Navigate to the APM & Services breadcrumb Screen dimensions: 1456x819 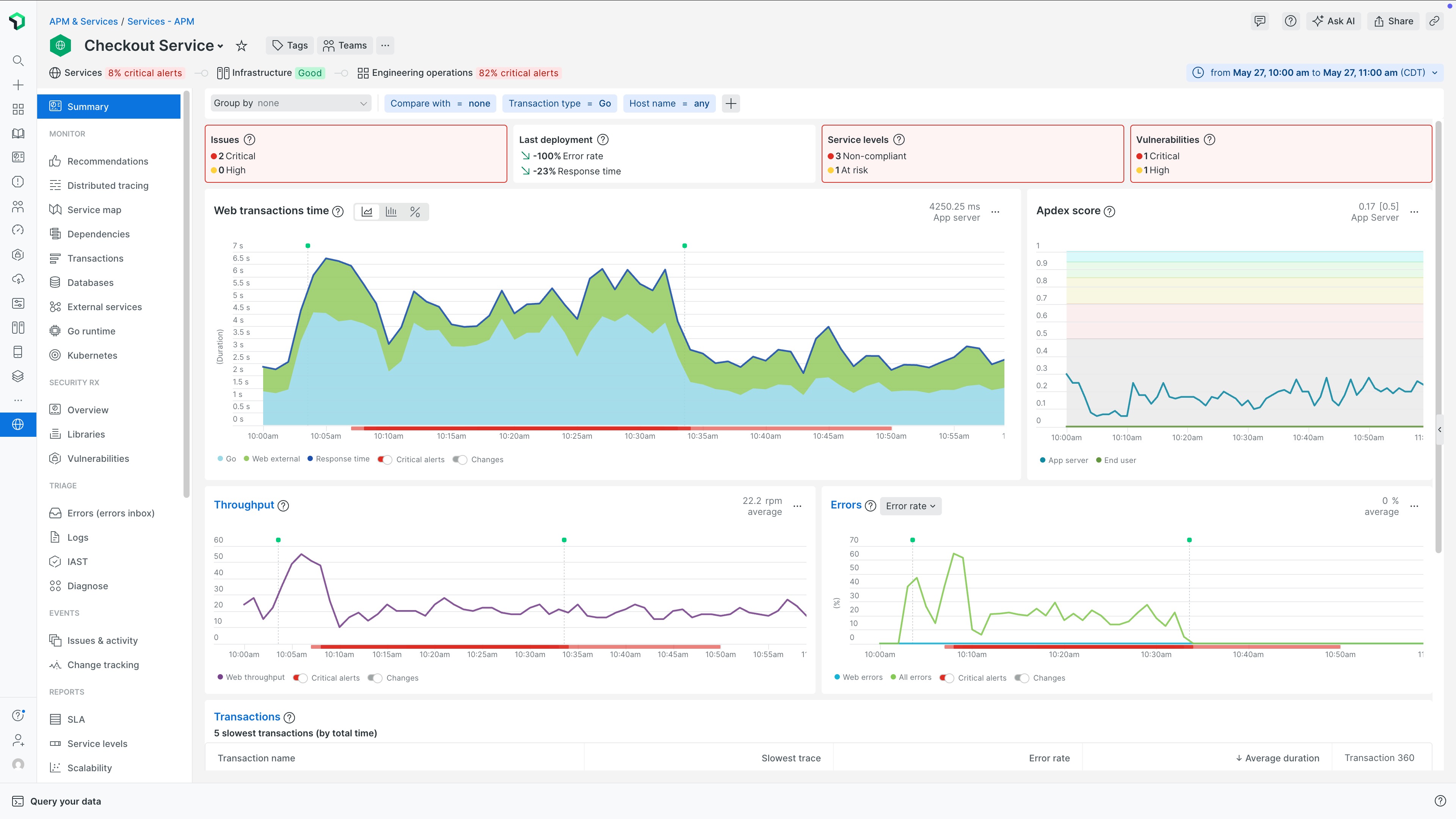coord(83,21)
